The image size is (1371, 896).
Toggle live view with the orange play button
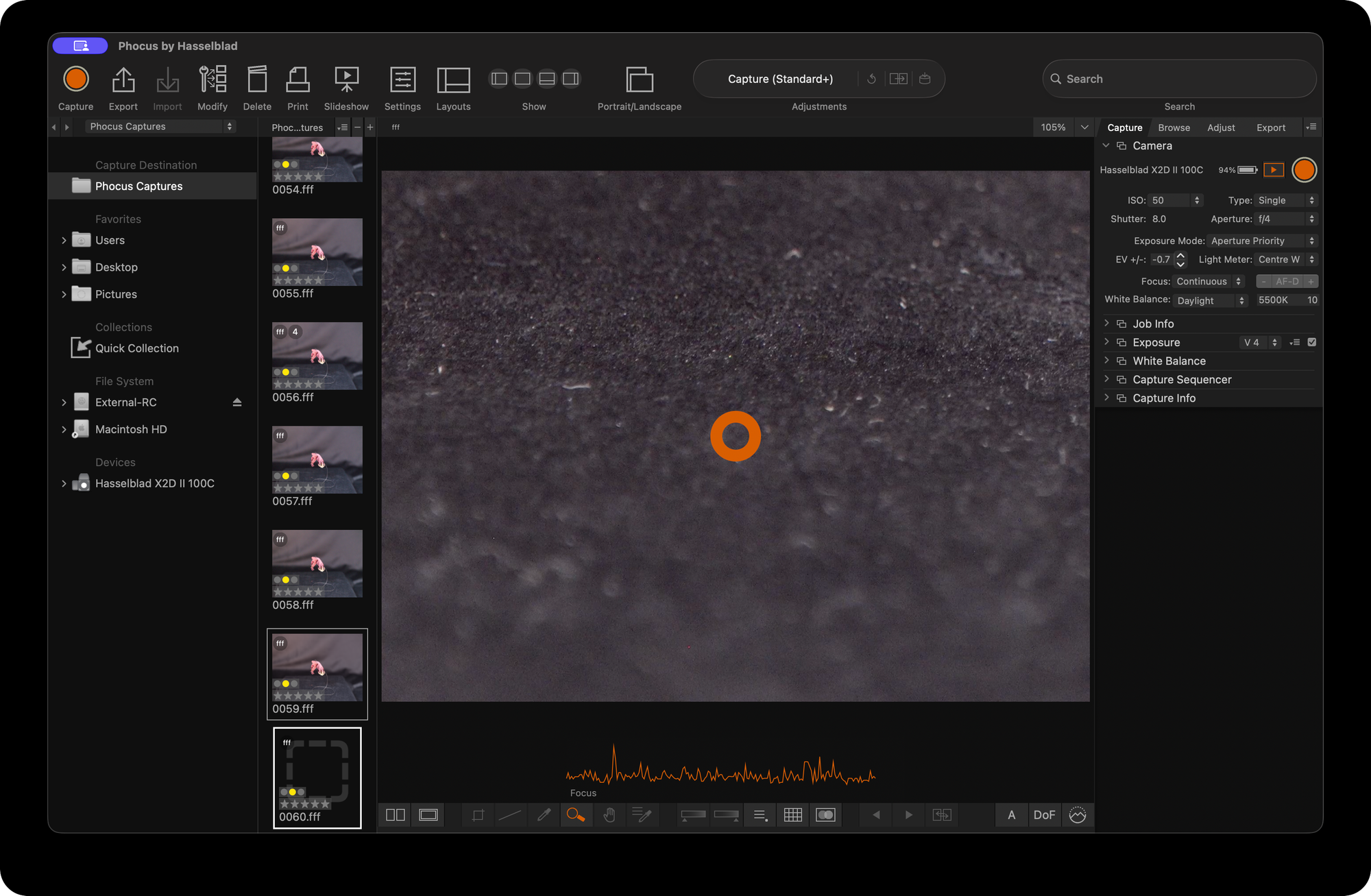tap(1274, 169)
